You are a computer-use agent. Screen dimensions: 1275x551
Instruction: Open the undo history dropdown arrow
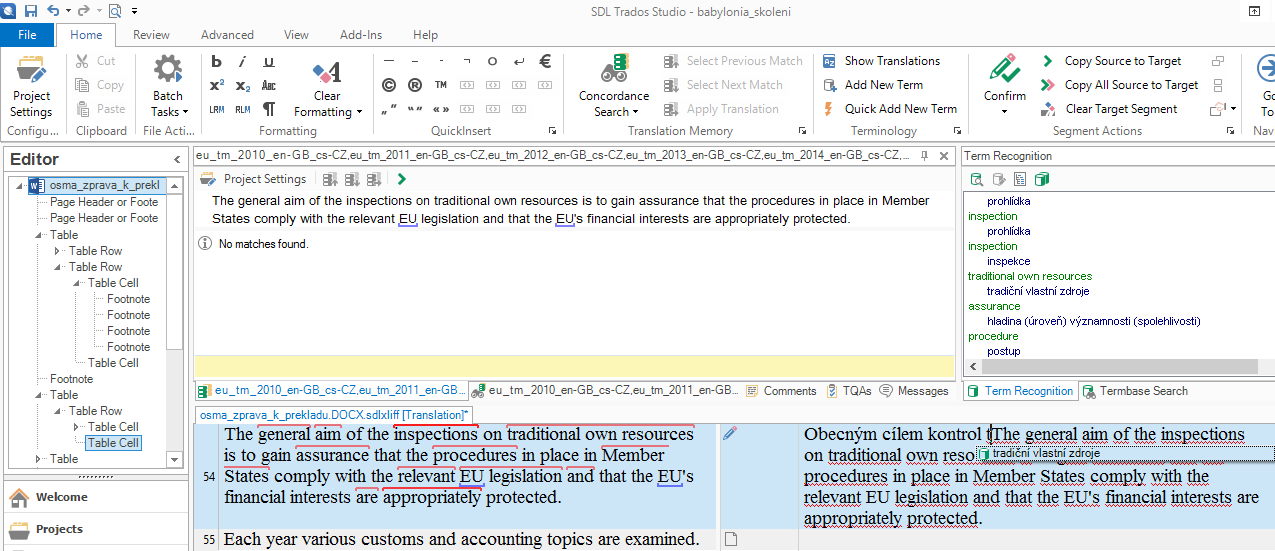tap(68, 11)
